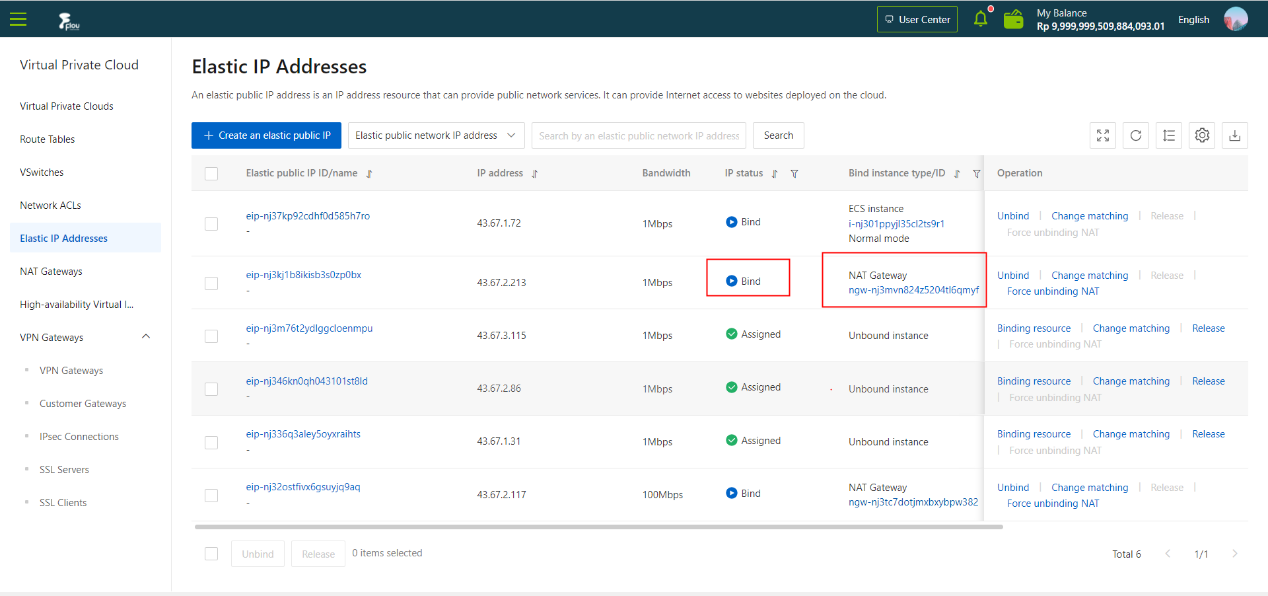Click the company logo in header
Screen dimensions: 1268x596
67,19
